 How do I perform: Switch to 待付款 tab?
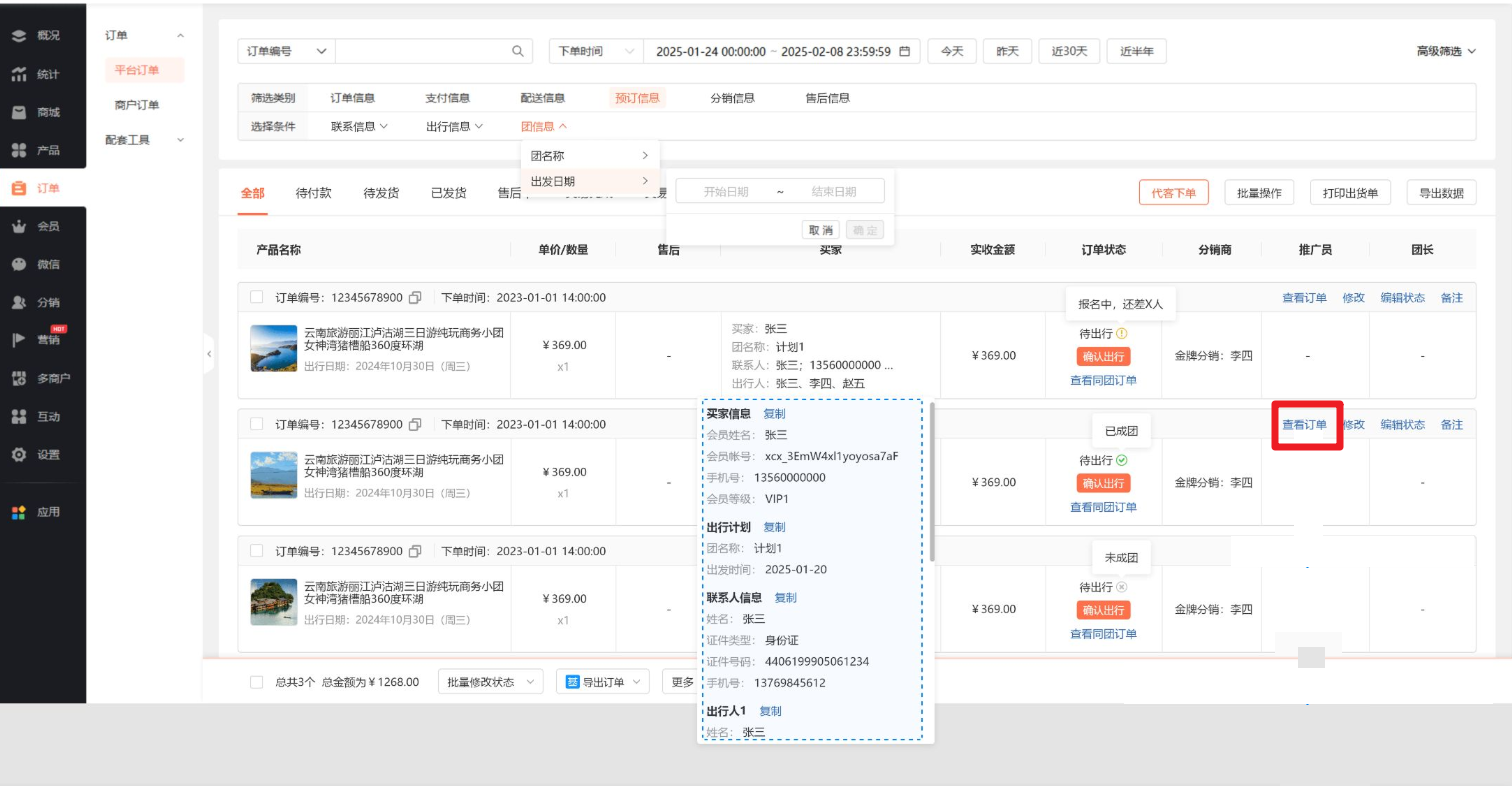point(314,193)
